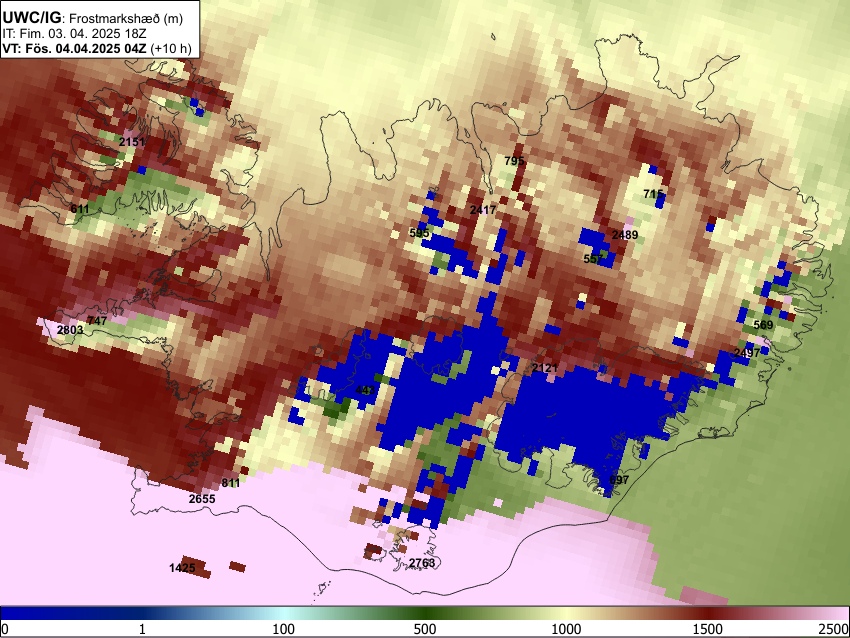850x638 pixels.
Task: Click the color scale label '100'
Action: click(284, 629)
